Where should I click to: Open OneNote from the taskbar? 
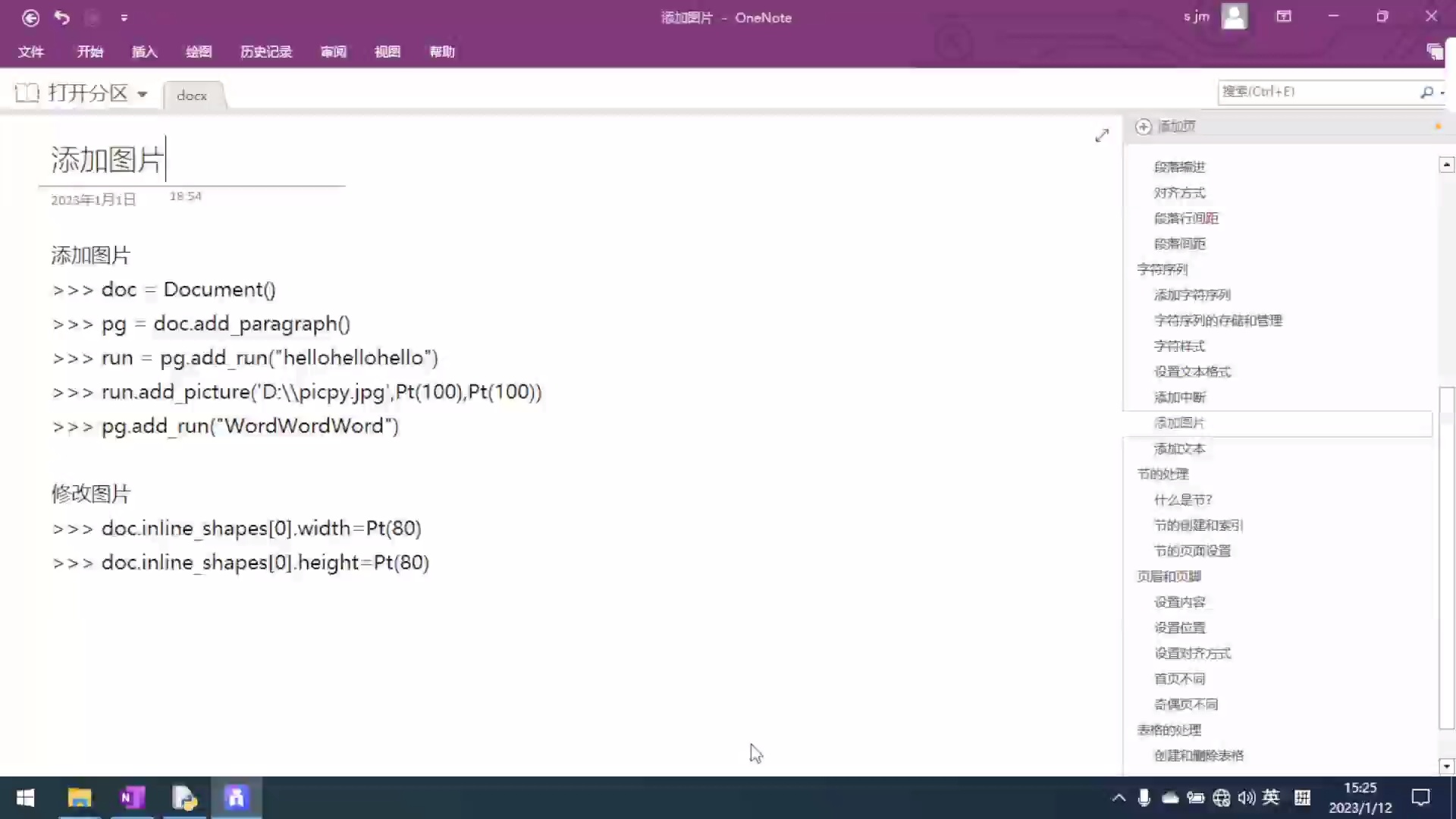coord(131,797)
